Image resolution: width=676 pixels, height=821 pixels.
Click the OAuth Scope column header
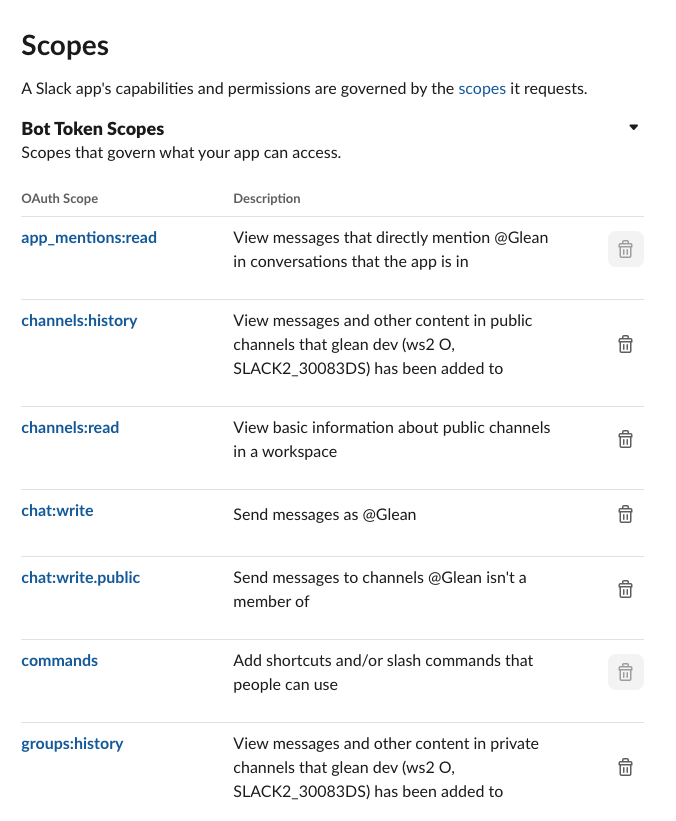pyautogui.click(x=60, y=199)
